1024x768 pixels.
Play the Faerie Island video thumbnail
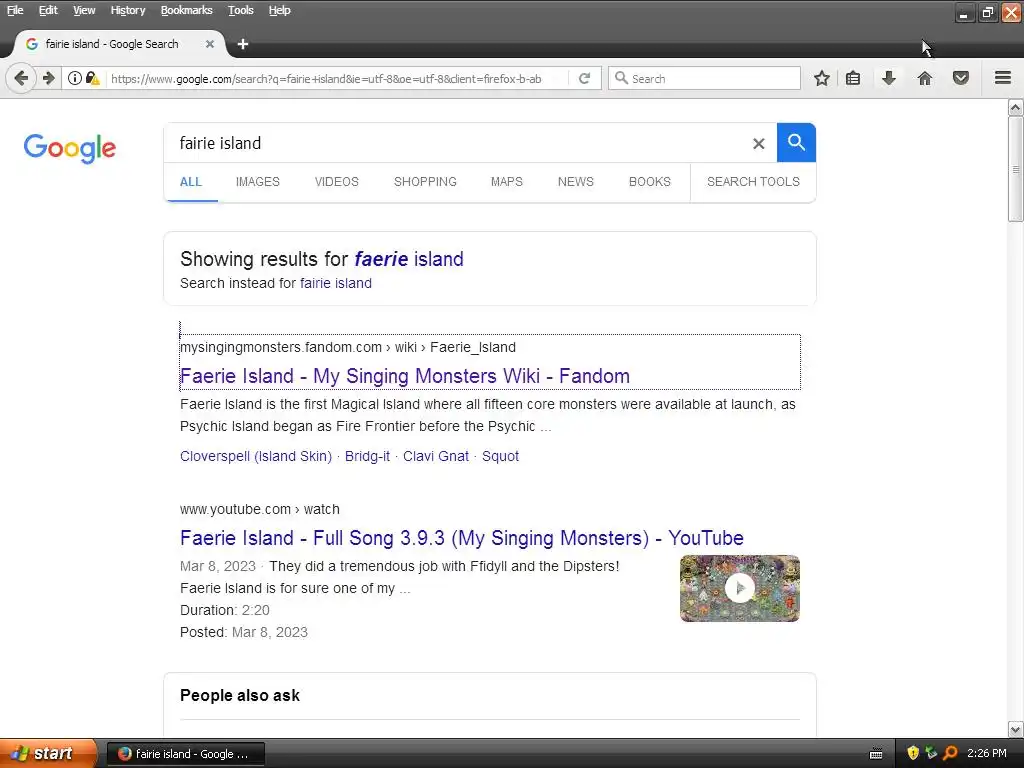740,588
